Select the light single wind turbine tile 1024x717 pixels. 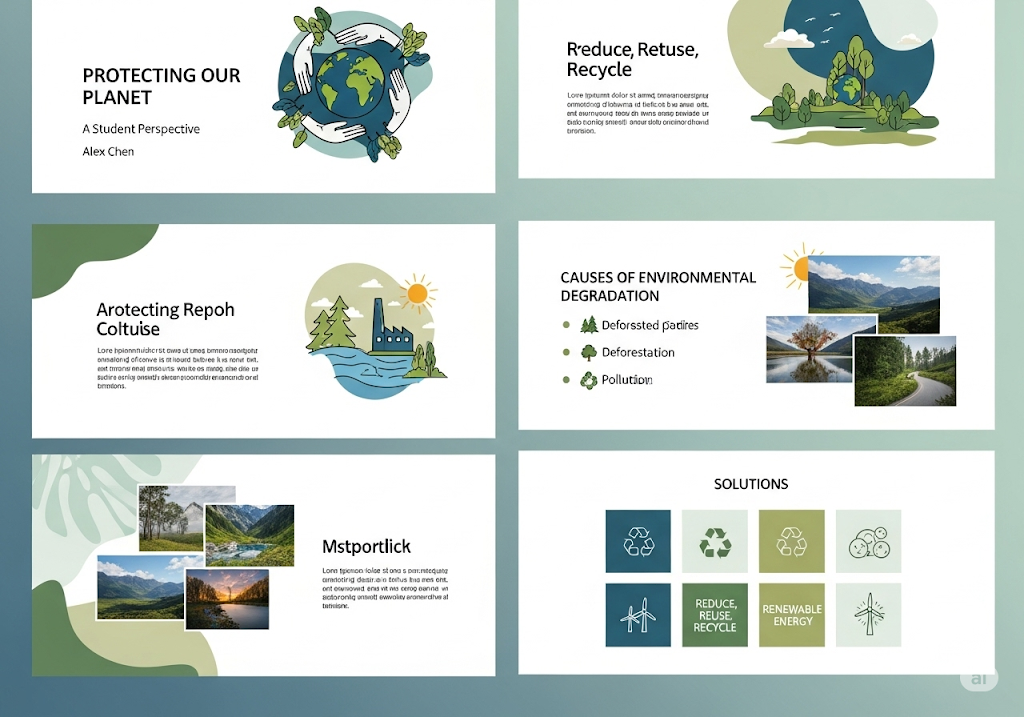[x=869, y=615]
